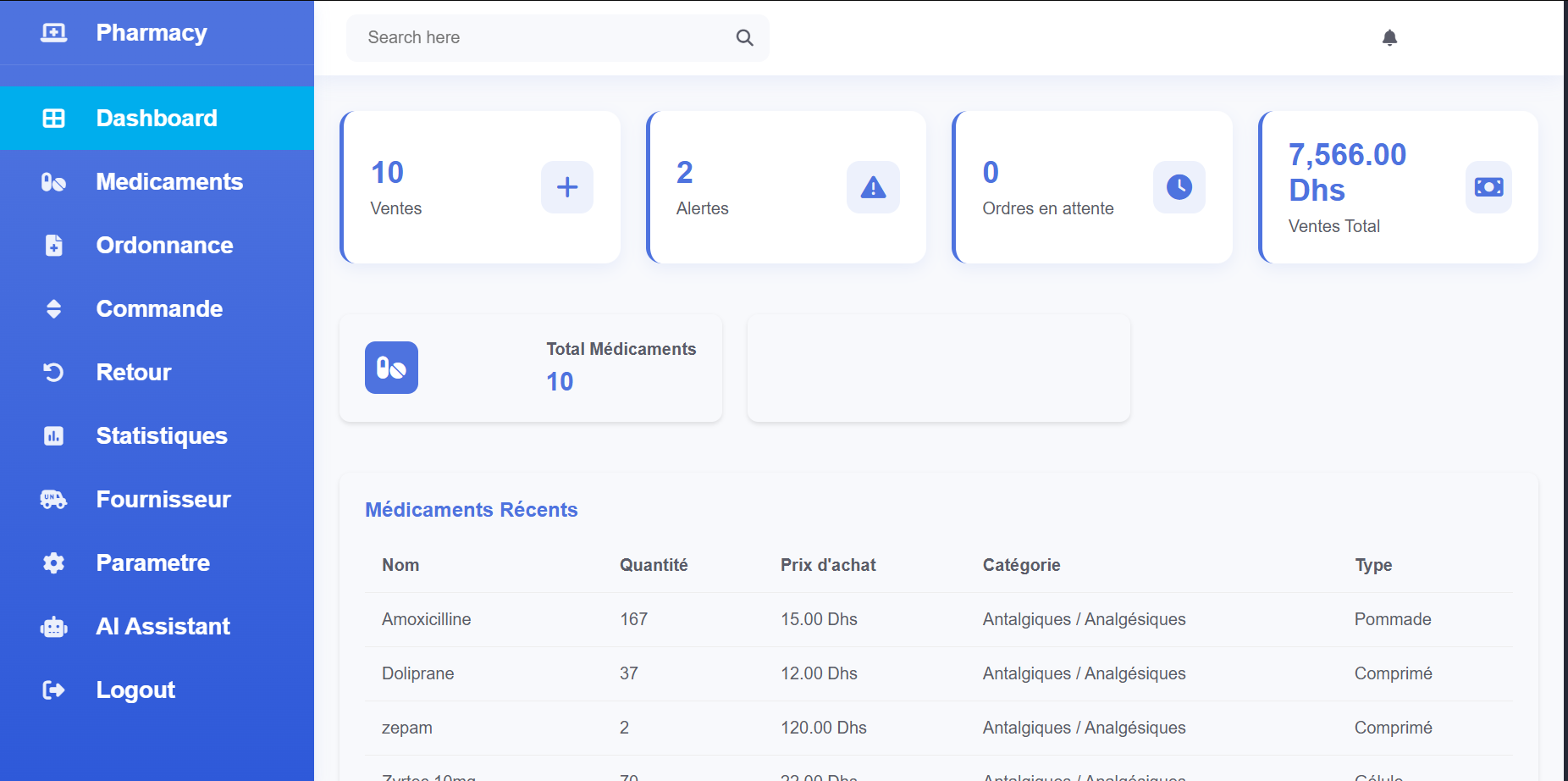
Task: Select Fournisseur in the sidebar
Action: coord(163,499)
